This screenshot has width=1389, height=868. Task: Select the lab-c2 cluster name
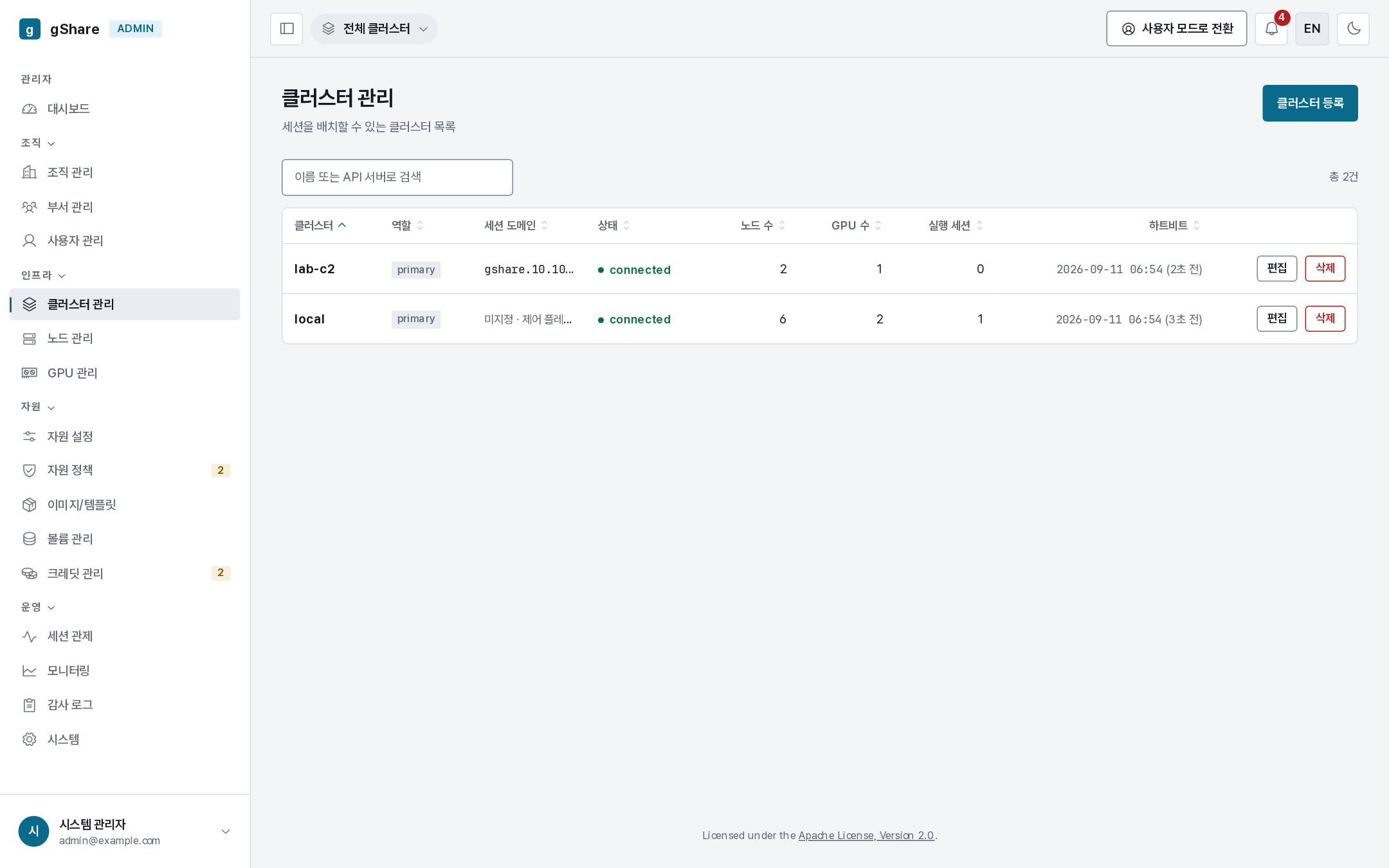click(314, 269)
